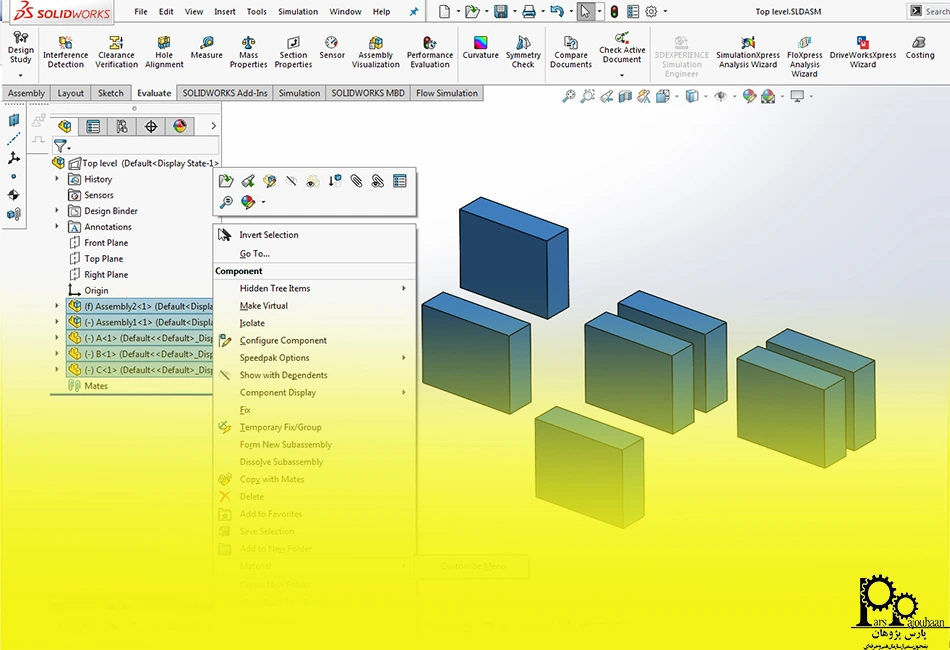
Task: Click Configure Component
Action: point(283,340)
